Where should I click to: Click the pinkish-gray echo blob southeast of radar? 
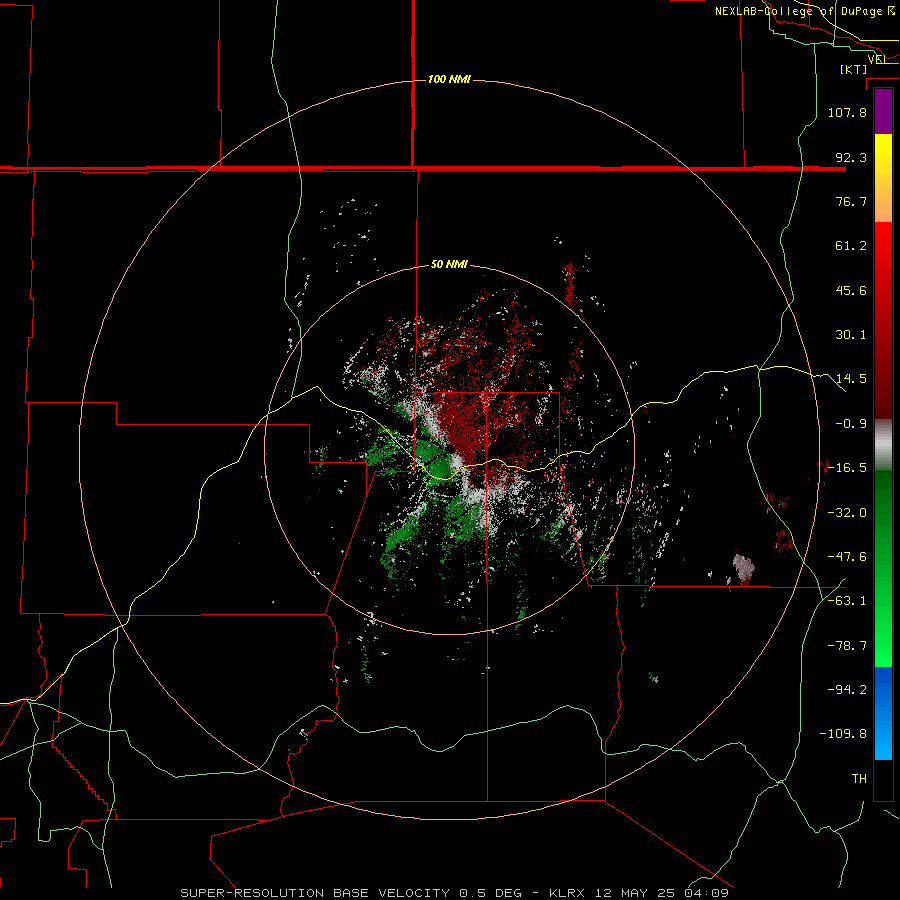pos(743,568)
